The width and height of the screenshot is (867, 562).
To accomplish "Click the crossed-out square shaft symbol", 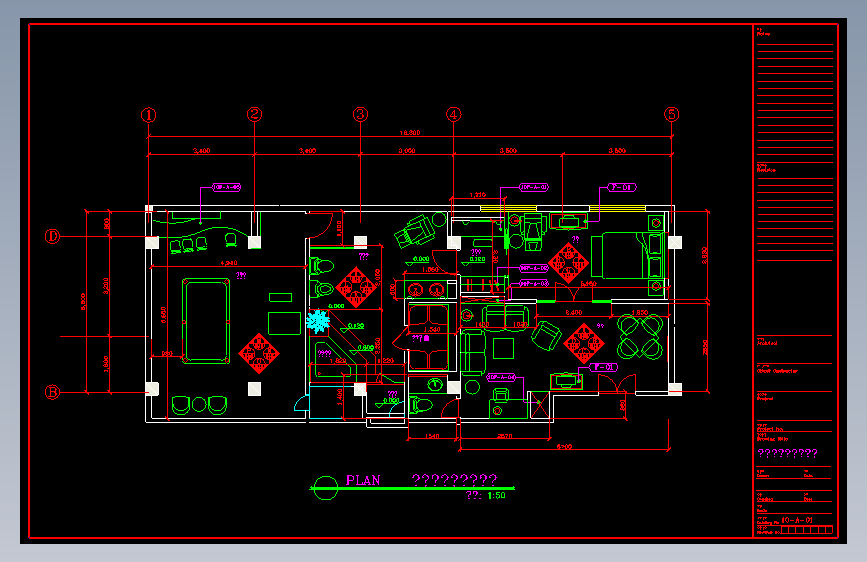I will pos(540,404).
